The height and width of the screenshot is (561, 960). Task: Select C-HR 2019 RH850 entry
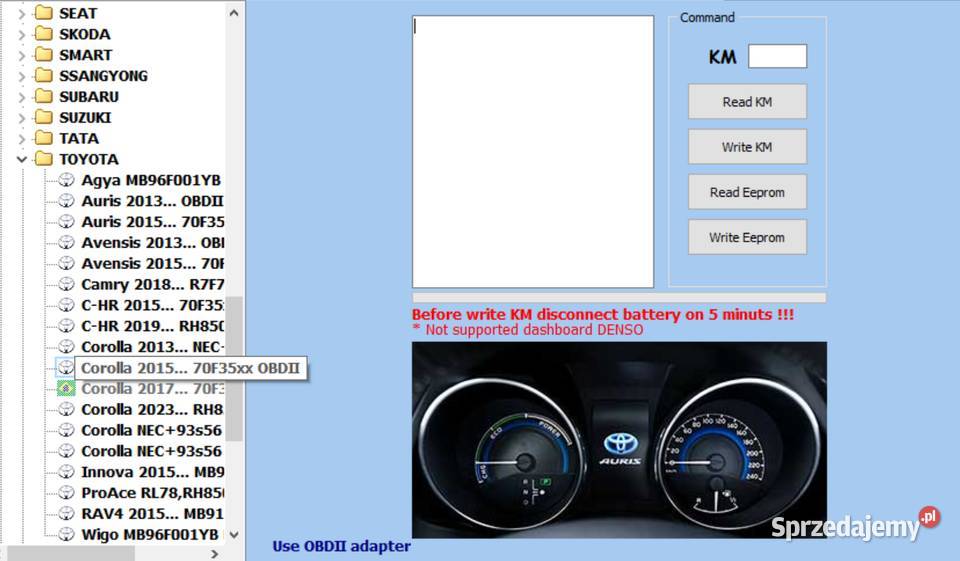click(151, 326)
